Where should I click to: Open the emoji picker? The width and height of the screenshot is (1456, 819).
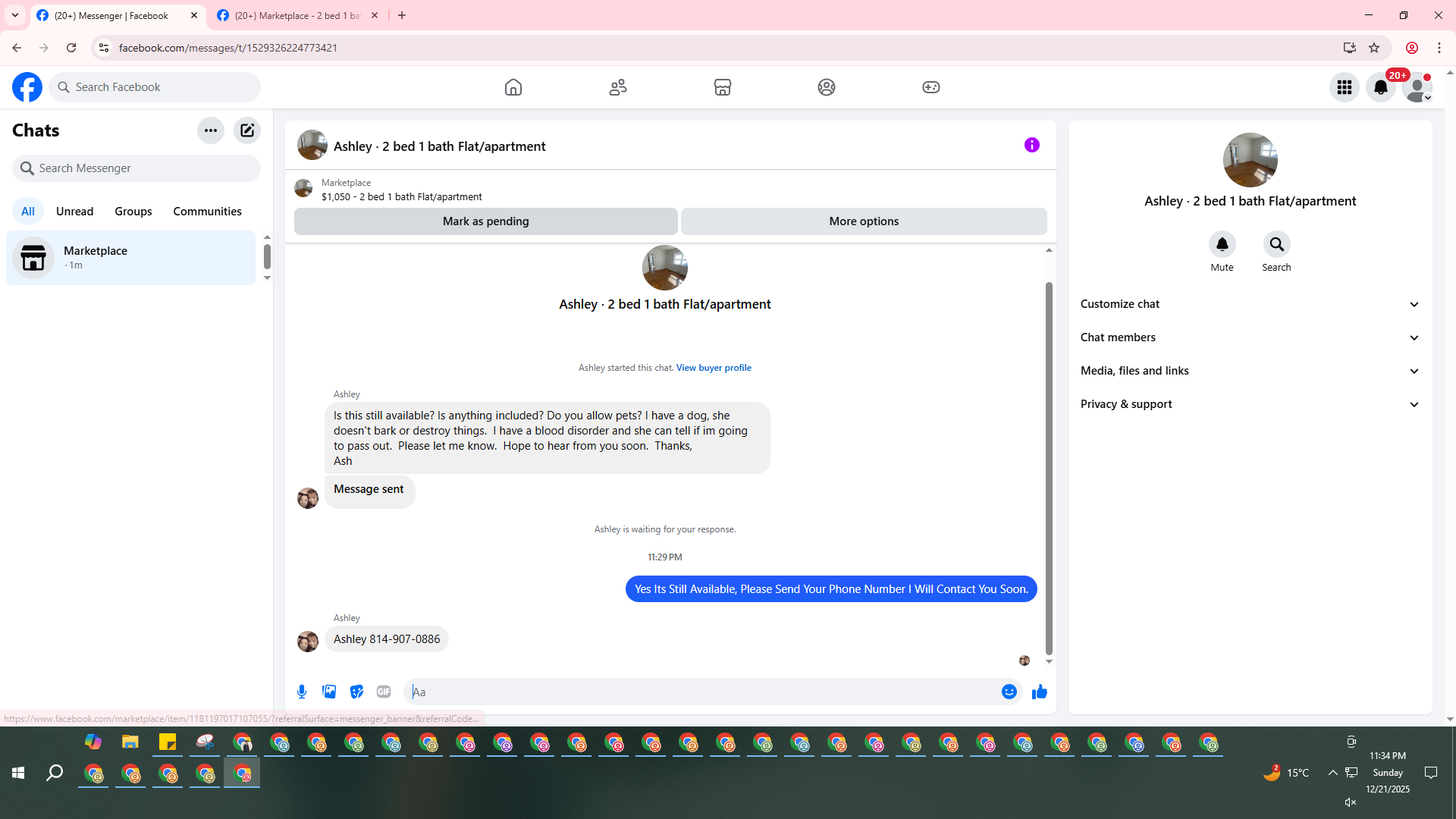pos(1009,692)
